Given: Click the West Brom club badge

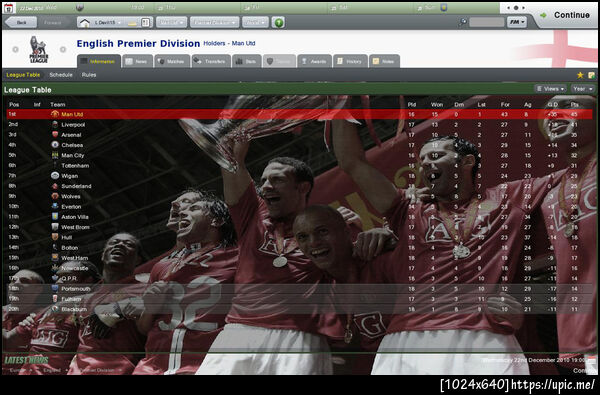Looking at the screenshot, I should [x=55, y=227].
